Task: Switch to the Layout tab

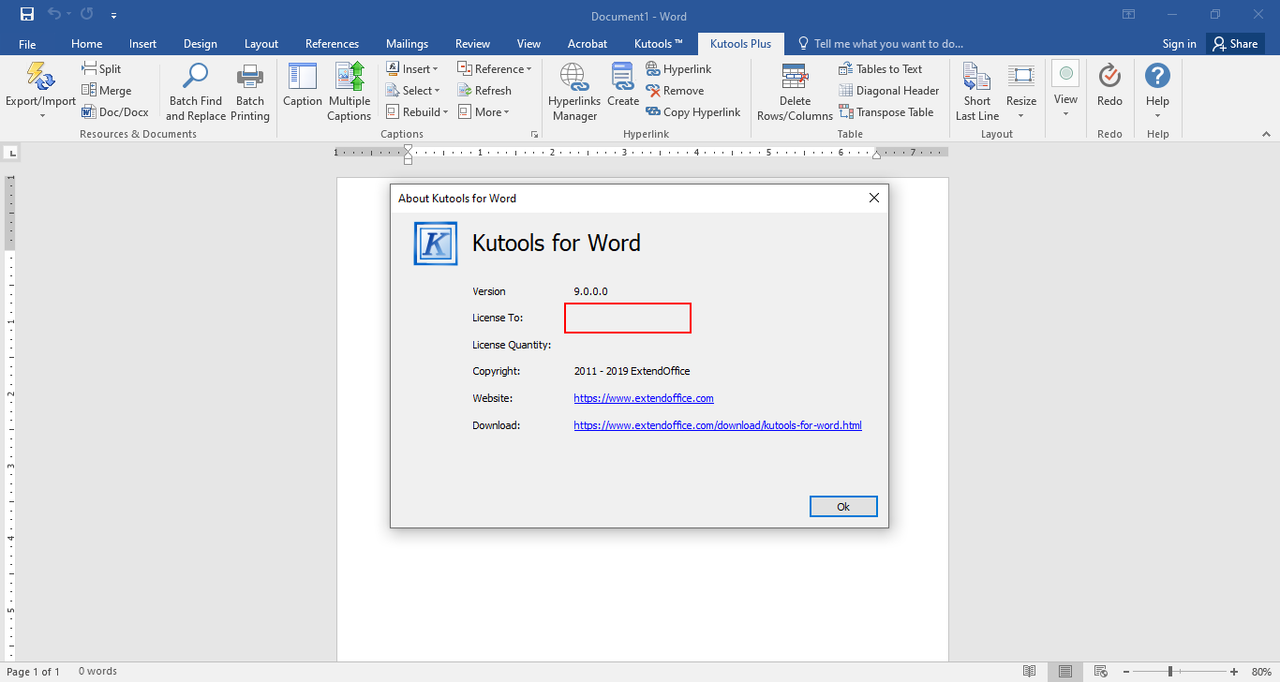Action: 261,44
